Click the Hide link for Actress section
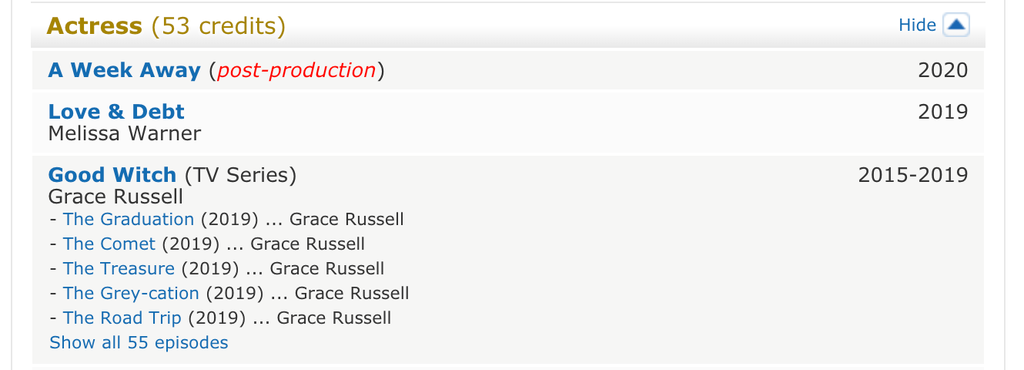 pos(917,25)
